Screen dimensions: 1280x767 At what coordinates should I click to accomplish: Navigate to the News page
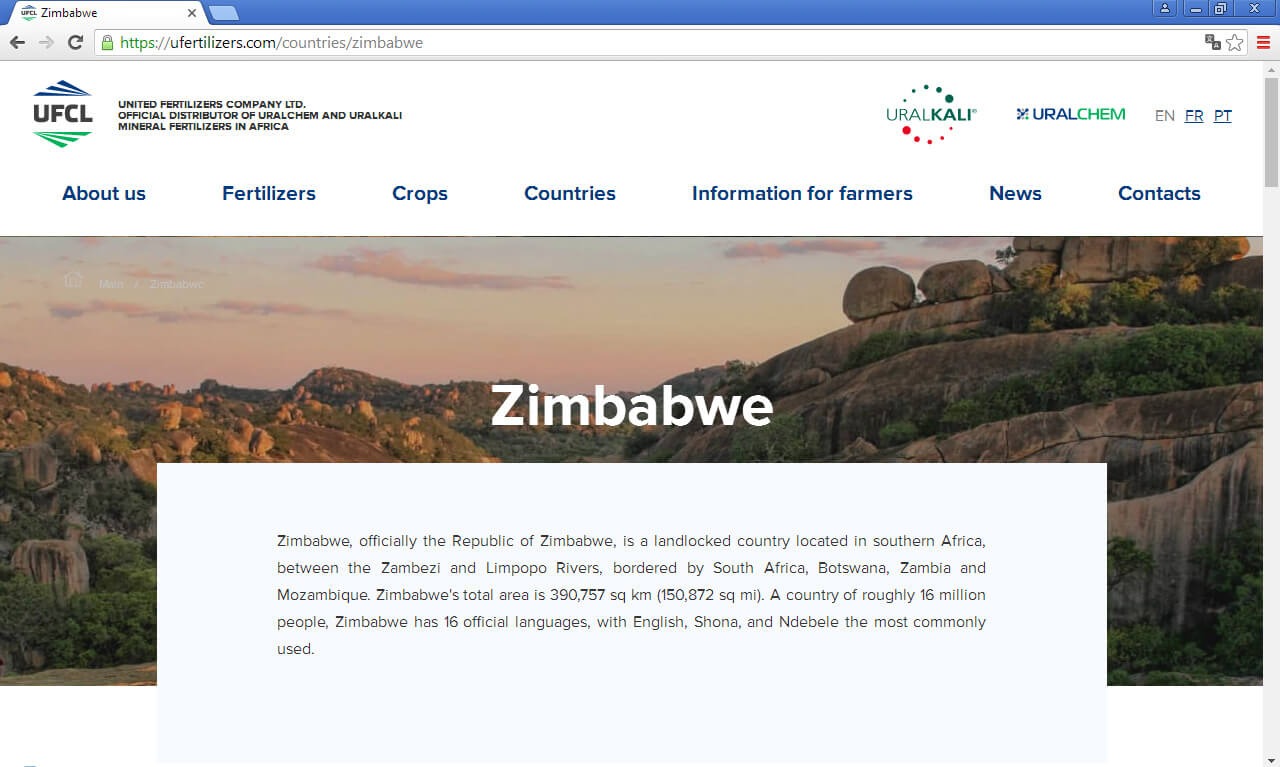coord(1015,194)
